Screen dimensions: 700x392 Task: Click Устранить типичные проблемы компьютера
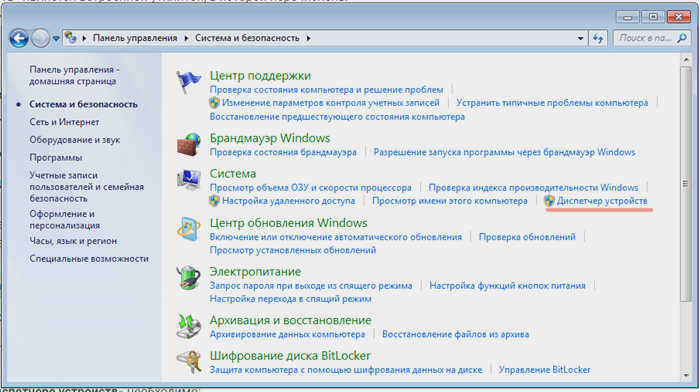tap(552, 103)
